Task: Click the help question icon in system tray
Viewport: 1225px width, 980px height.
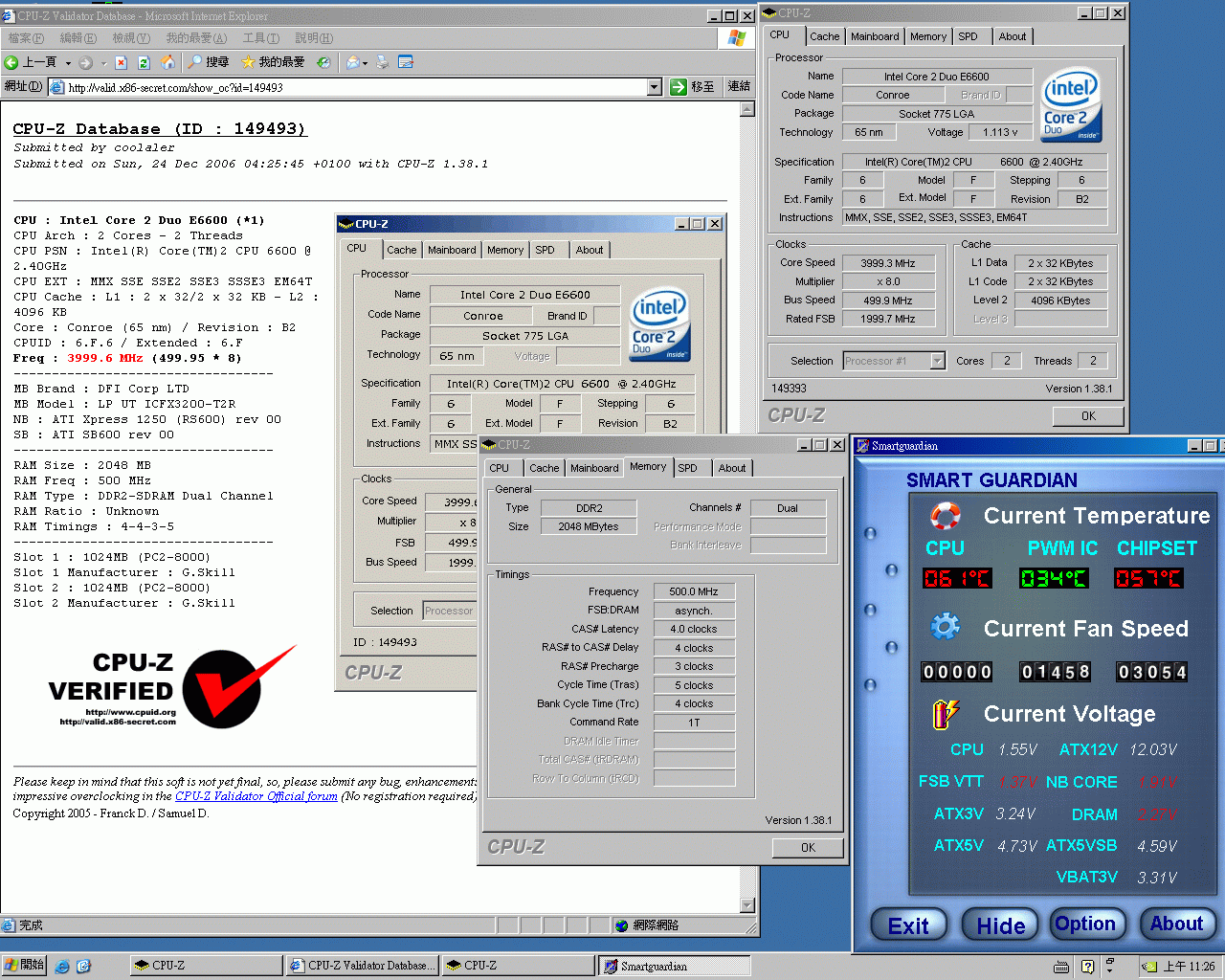Action: 1087,966
